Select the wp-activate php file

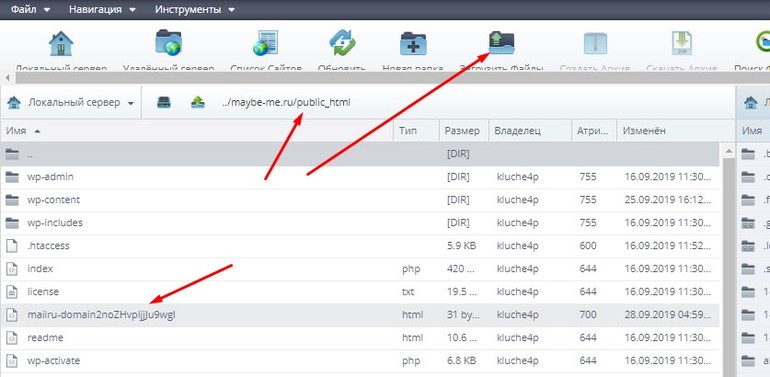tap(360, 361)
